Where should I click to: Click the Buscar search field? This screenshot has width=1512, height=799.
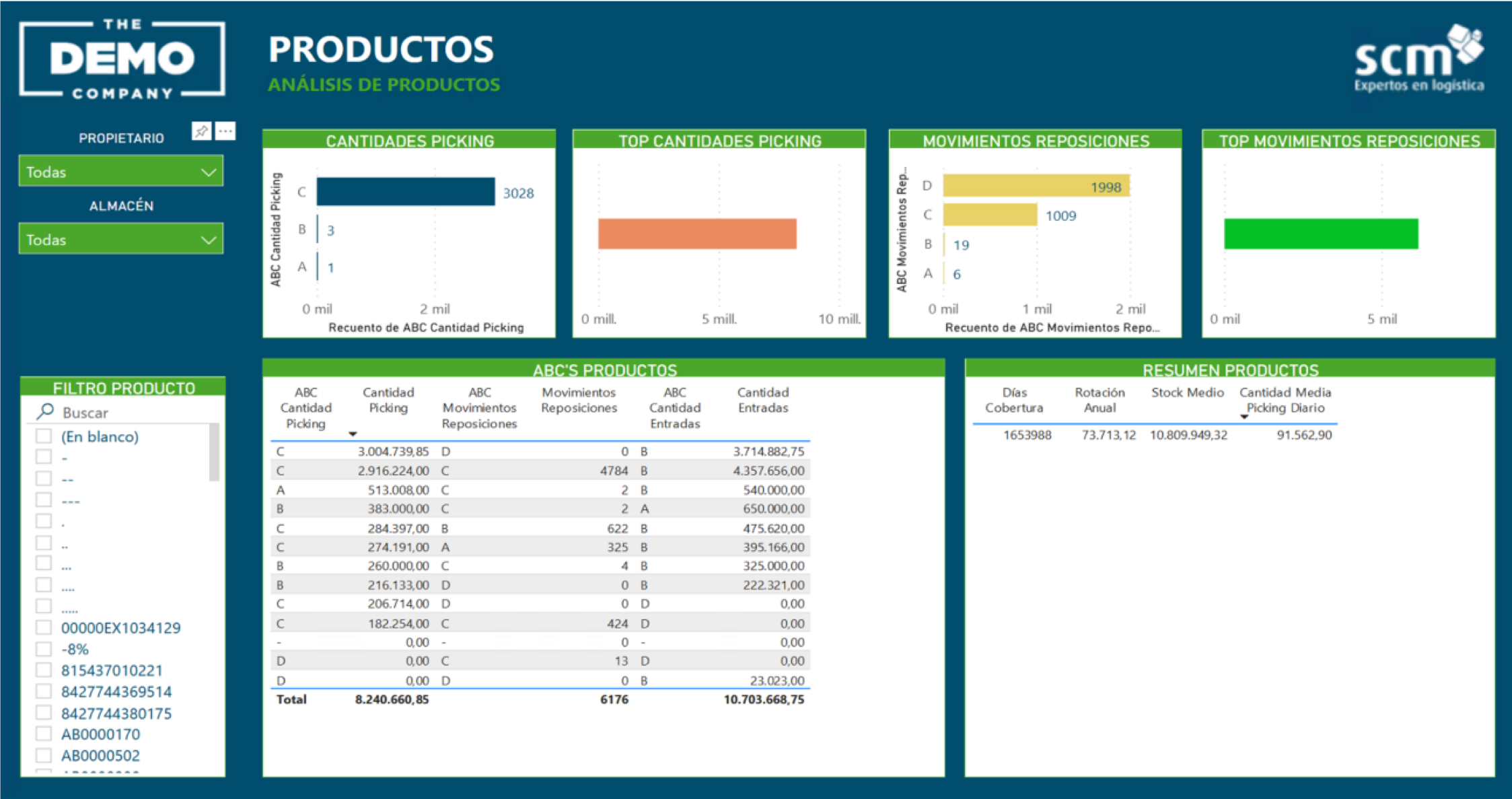tap(121, 412)
